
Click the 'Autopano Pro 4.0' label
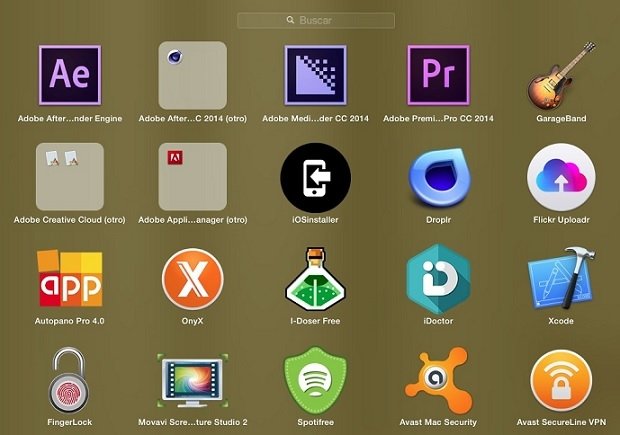point(70,321)
